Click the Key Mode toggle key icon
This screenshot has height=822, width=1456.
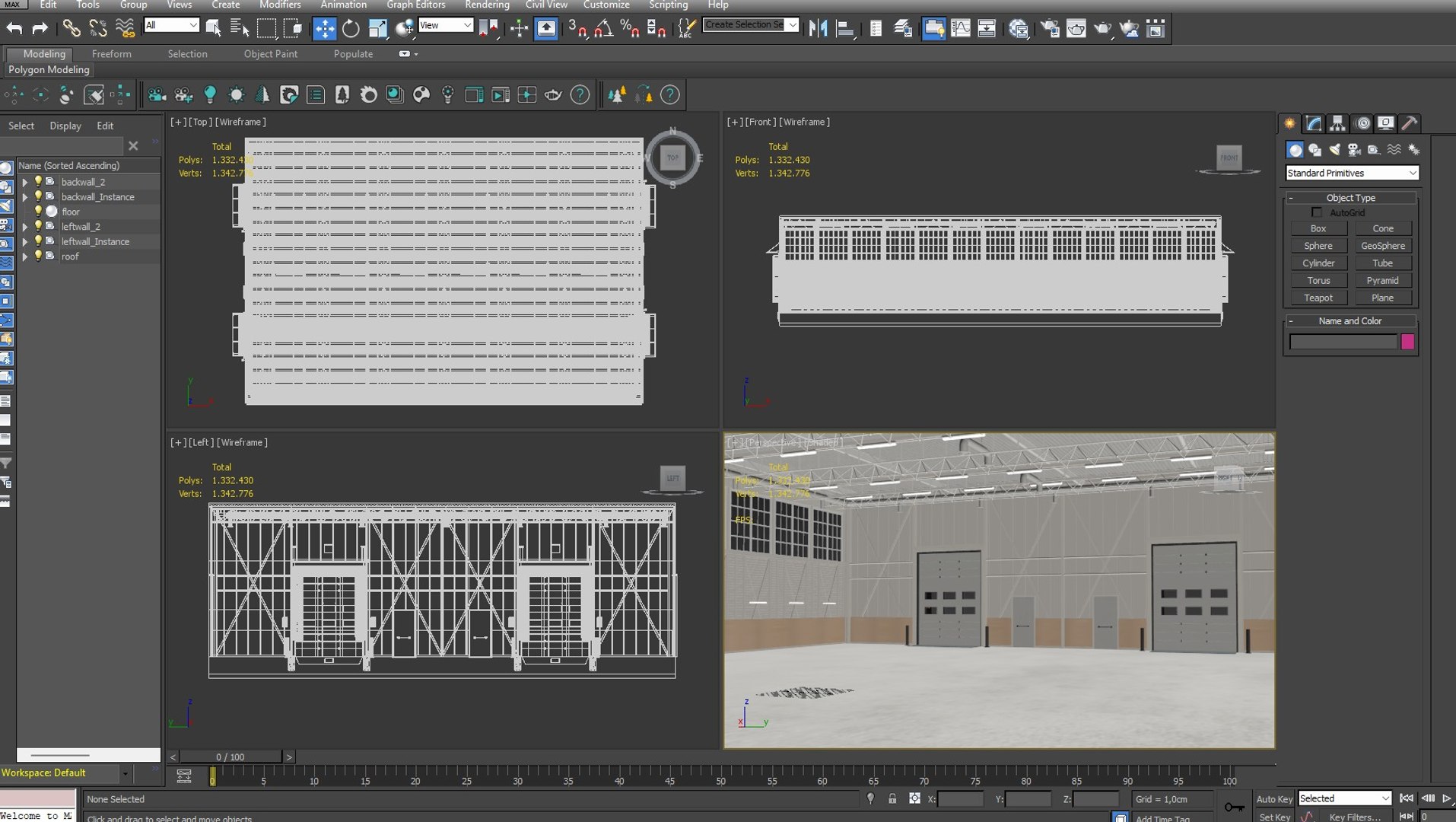(x=1234, y=807)
